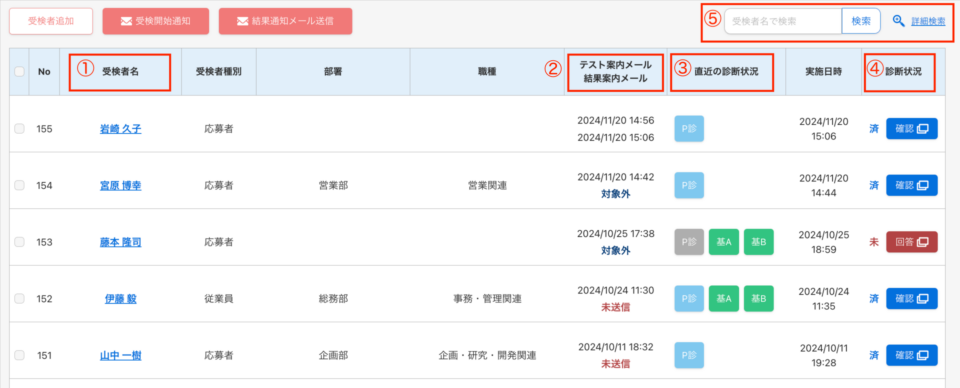Image resolution: width=960 pixels, height=388 pixels.
Task: Click the 受検者追加 button
Action: pos(51,21)
